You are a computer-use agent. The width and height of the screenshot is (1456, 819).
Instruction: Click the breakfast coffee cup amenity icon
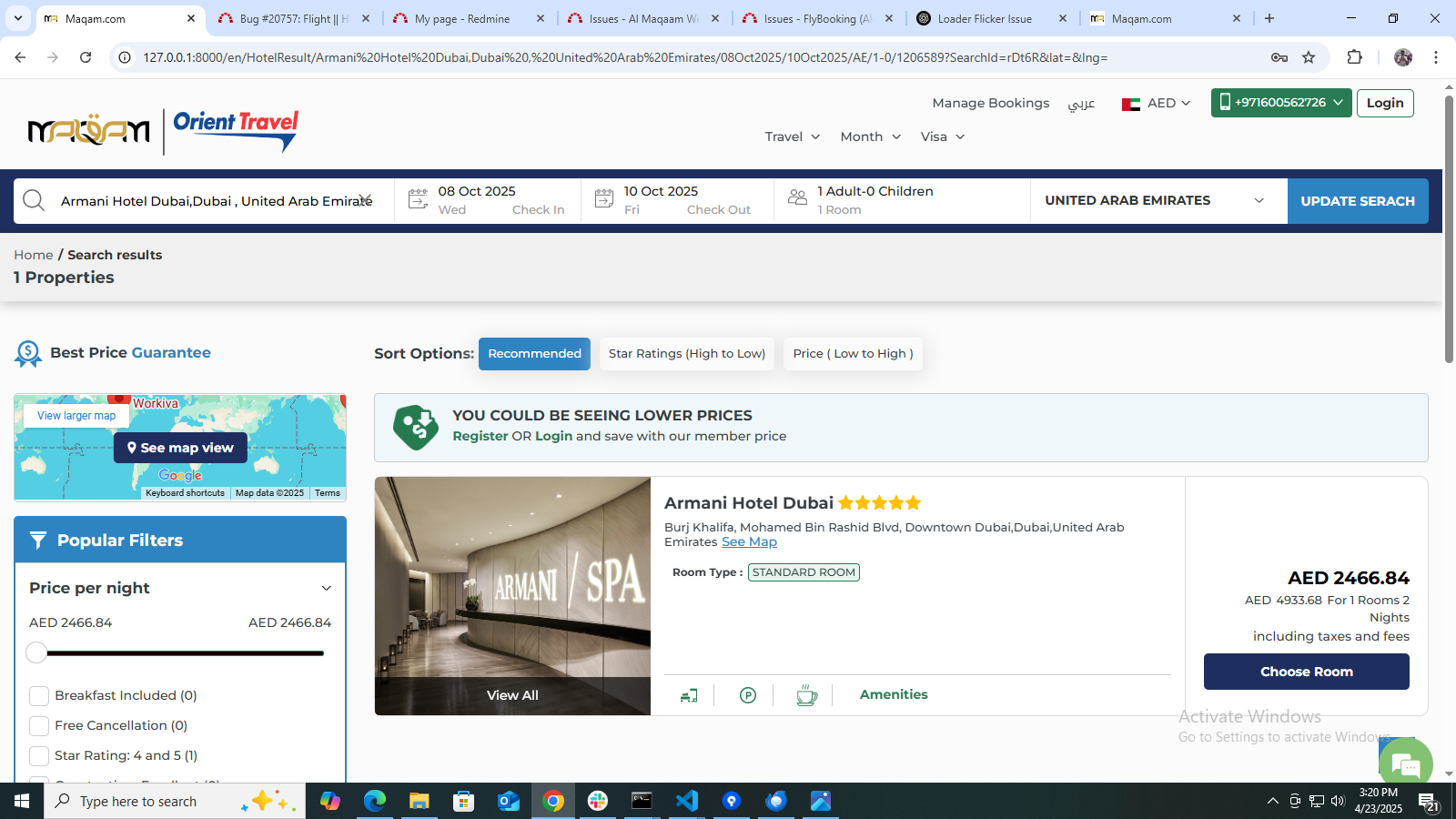806,695
